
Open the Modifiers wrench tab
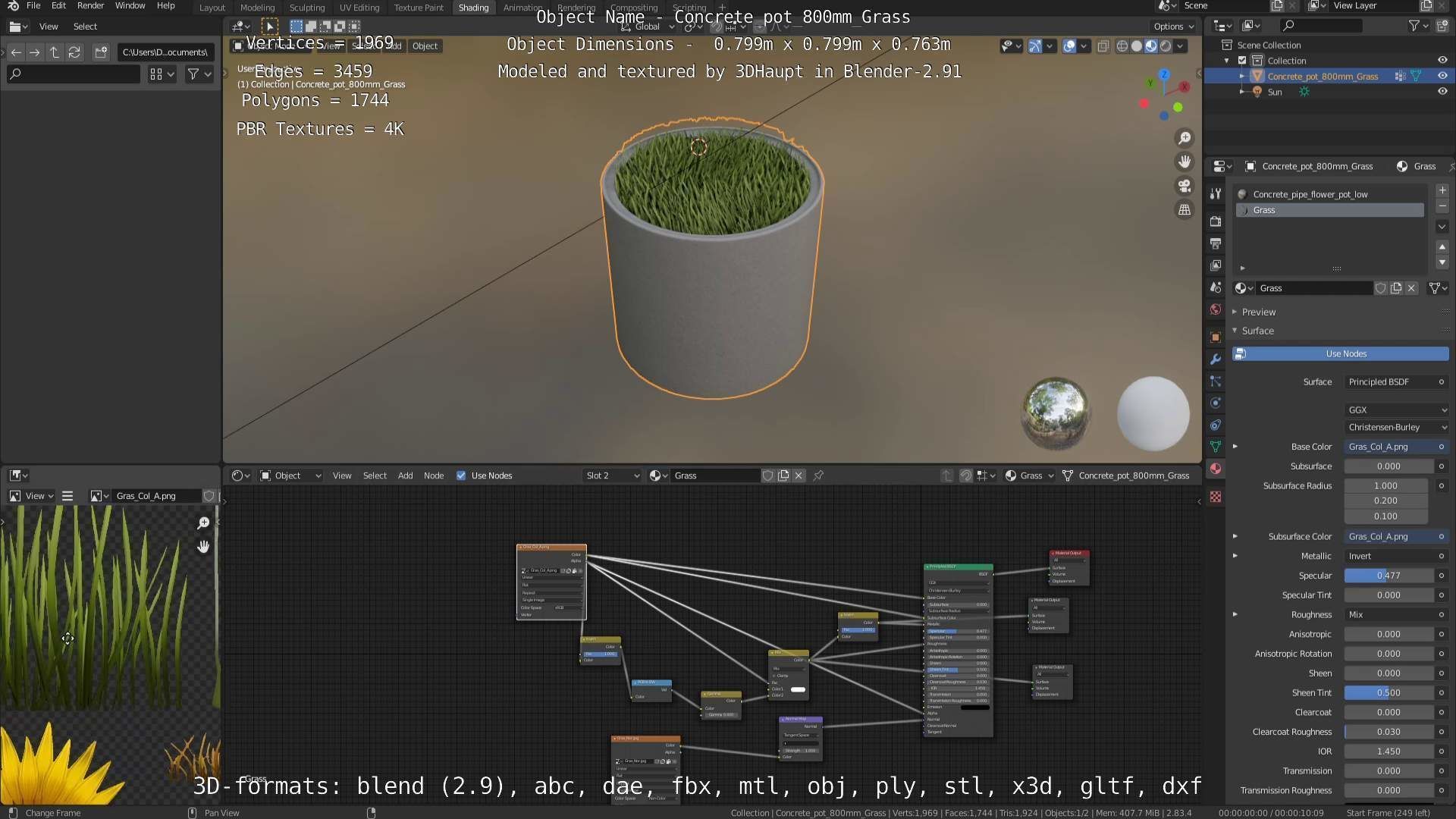click(1216, 359)
